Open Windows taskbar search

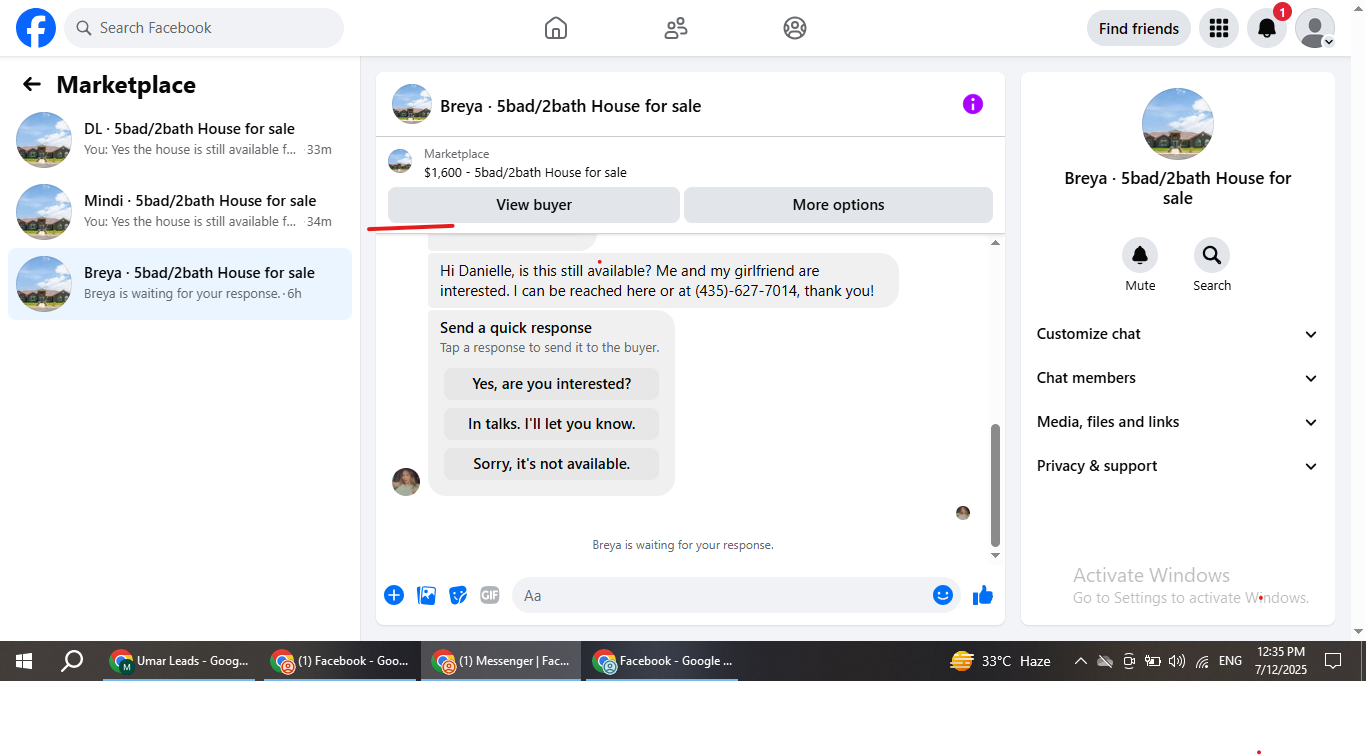point(72,661)
